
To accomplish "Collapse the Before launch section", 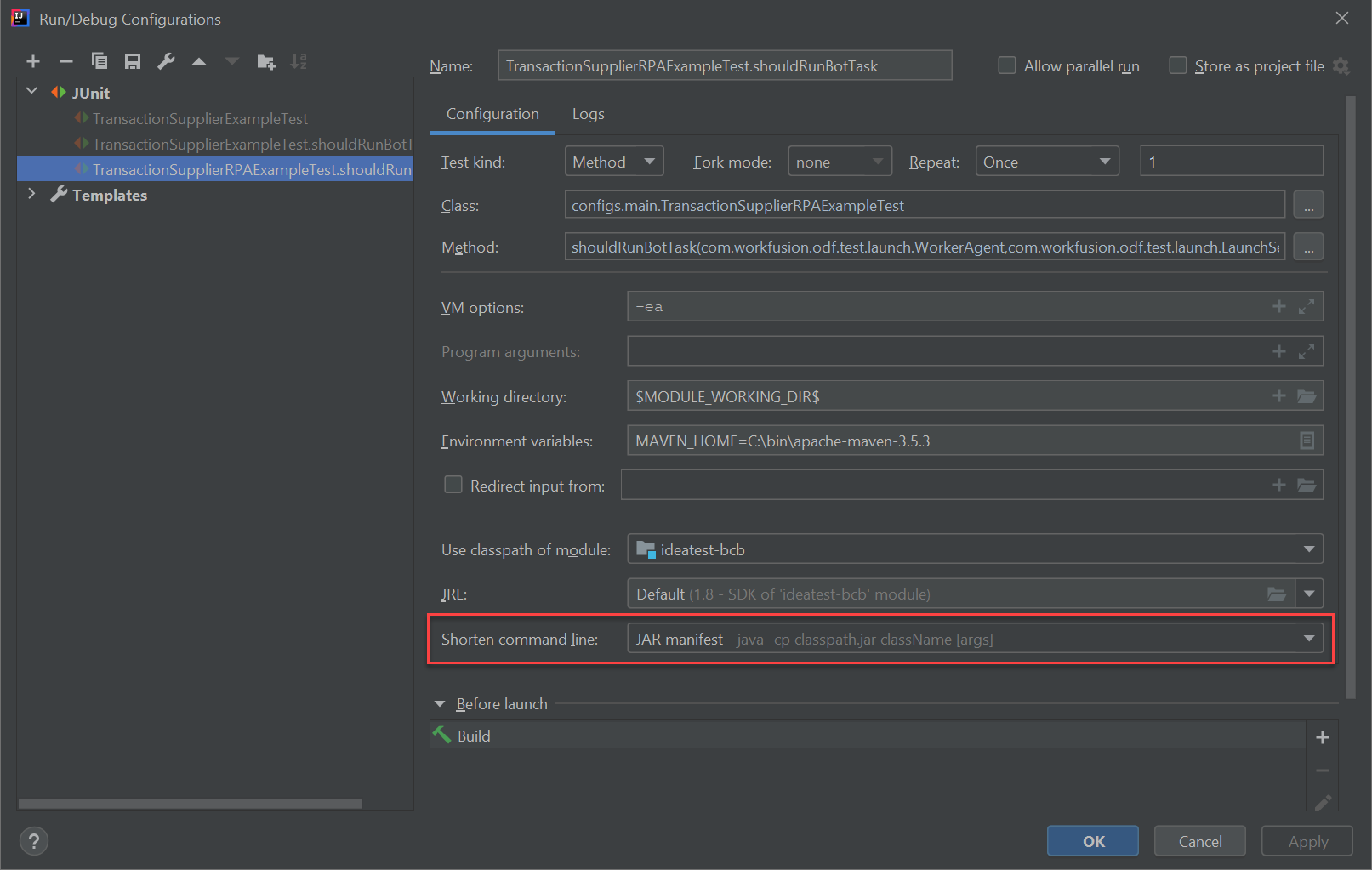I will (440, 704).
